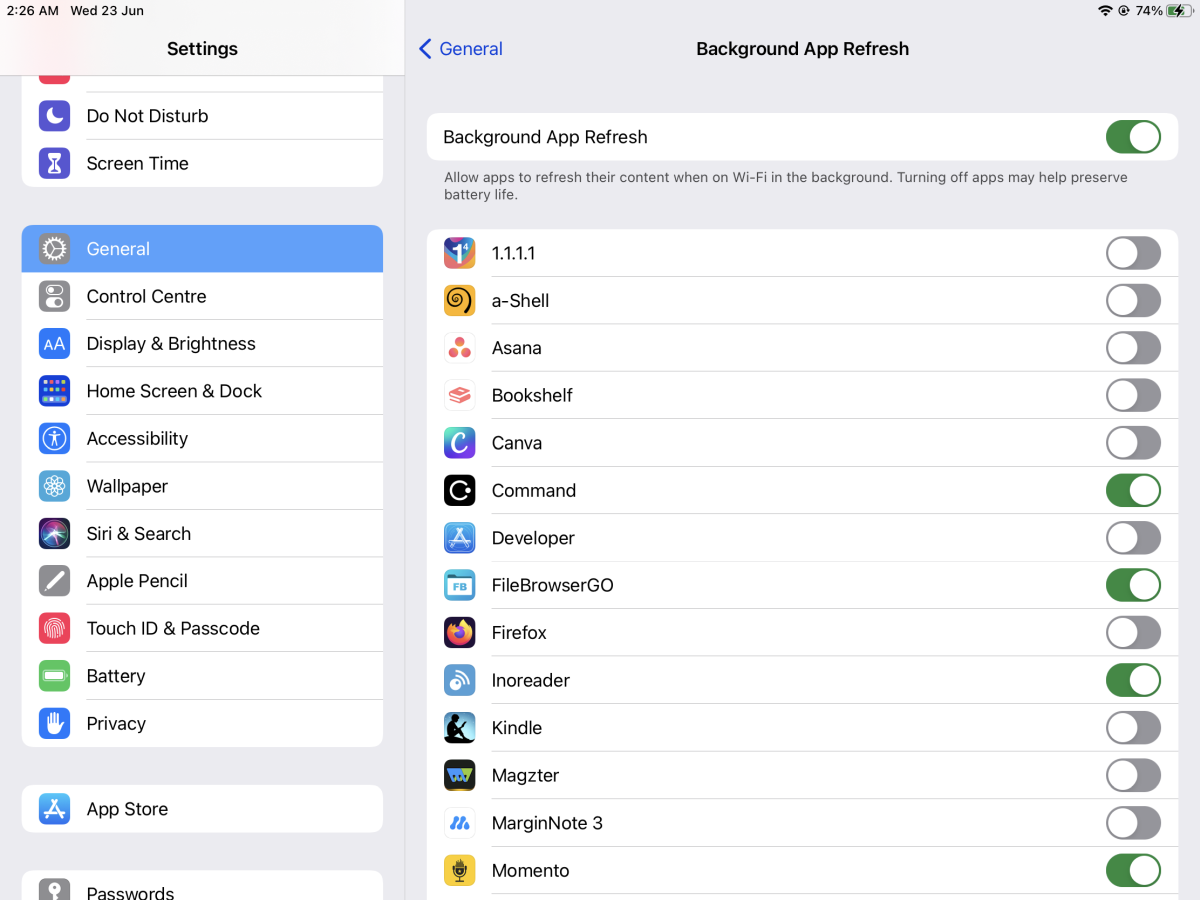Go back to General settings
This screenshot has width=1200, height=900.
click(460, 49)
